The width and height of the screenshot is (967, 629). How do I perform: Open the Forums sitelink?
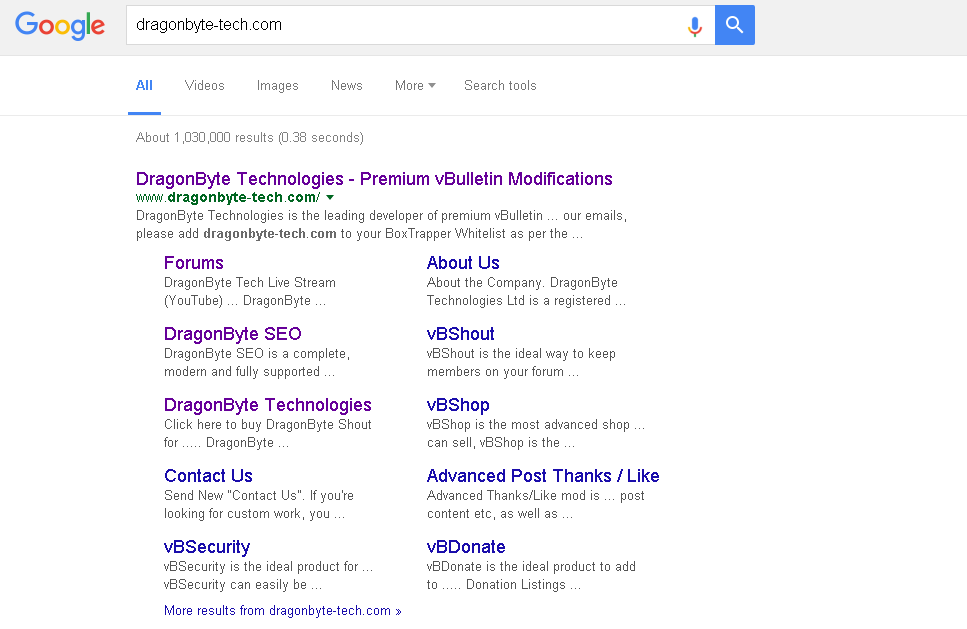194,263
